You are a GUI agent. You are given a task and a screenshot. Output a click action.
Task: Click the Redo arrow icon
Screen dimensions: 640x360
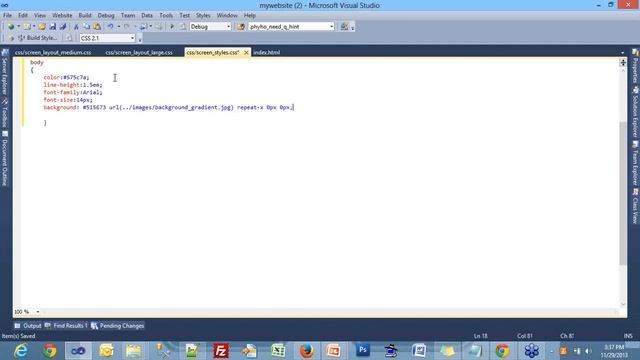click(127, 27)
